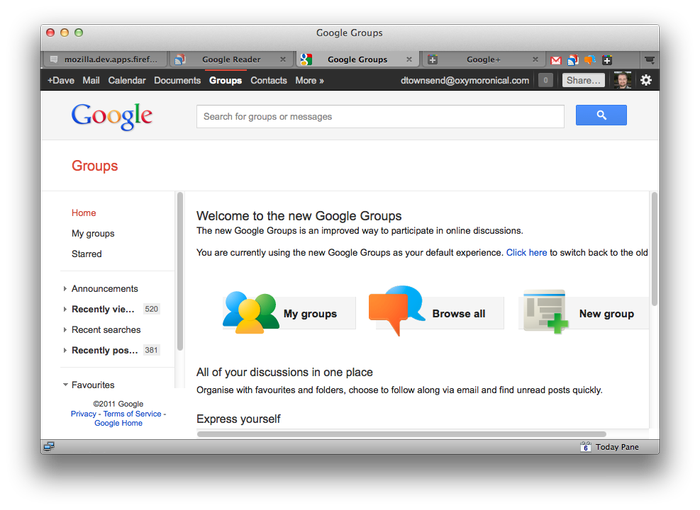
Task: Grab the horizontal scrollbar below content
Action: click(x=401, y=434)
